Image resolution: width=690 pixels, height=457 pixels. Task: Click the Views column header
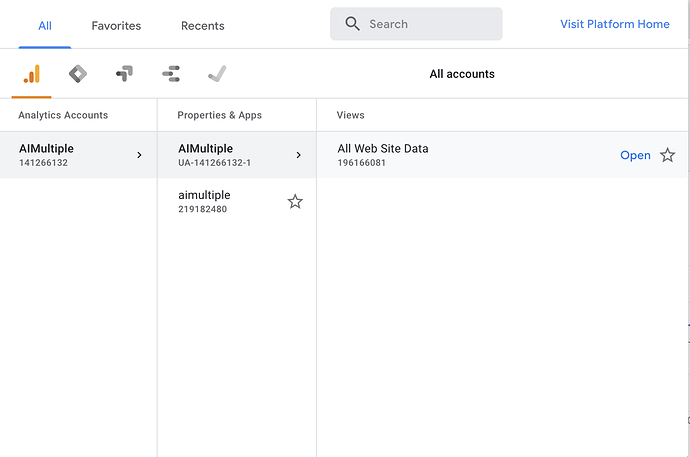click(x=350, y=115)
